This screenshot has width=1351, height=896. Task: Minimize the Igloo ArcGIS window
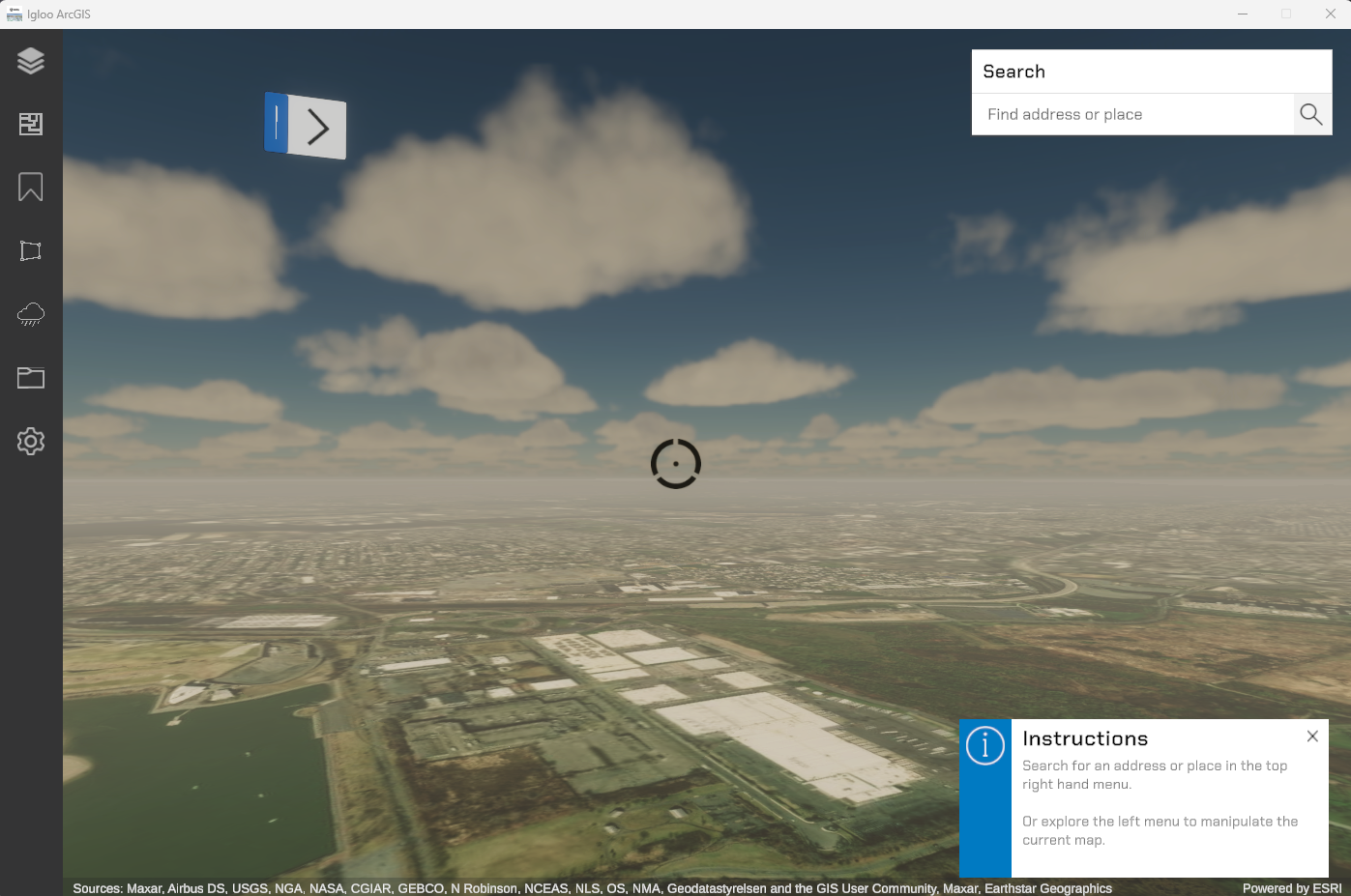pos(1243,14)
